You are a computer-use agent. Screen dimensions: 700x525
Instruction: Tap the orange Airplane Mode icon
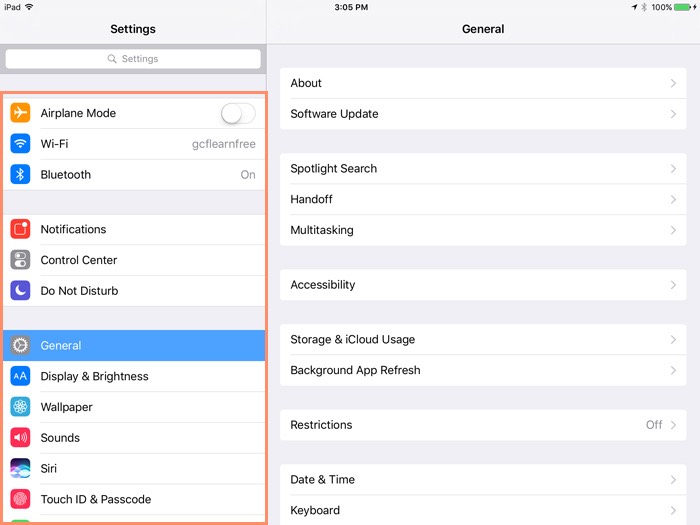tap(20, 113)
